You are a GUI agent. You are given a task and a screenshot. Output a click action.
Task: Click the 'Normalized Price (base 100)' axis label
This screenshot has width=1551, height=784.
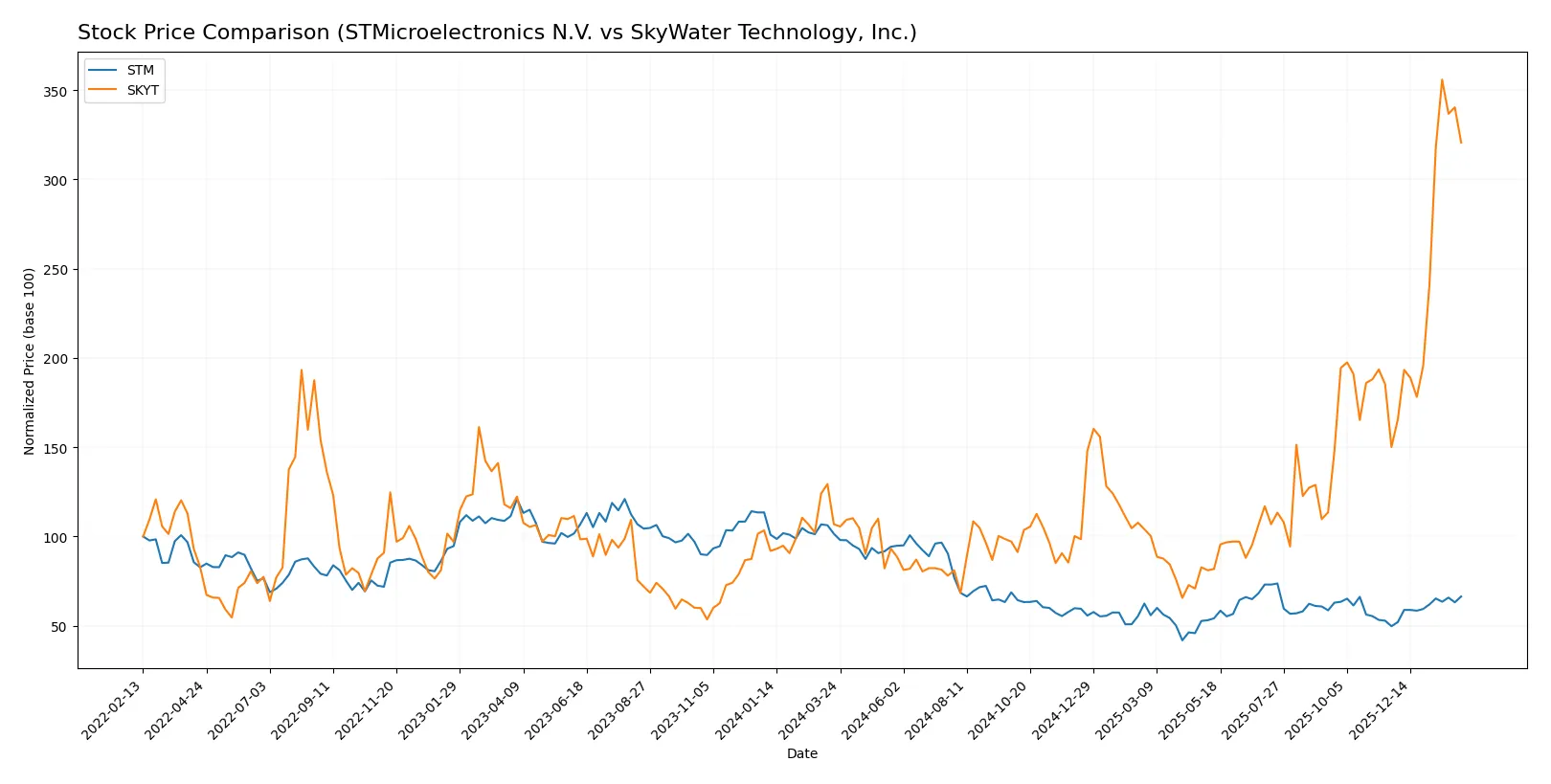pyautogui.click(x=30, y=361)
